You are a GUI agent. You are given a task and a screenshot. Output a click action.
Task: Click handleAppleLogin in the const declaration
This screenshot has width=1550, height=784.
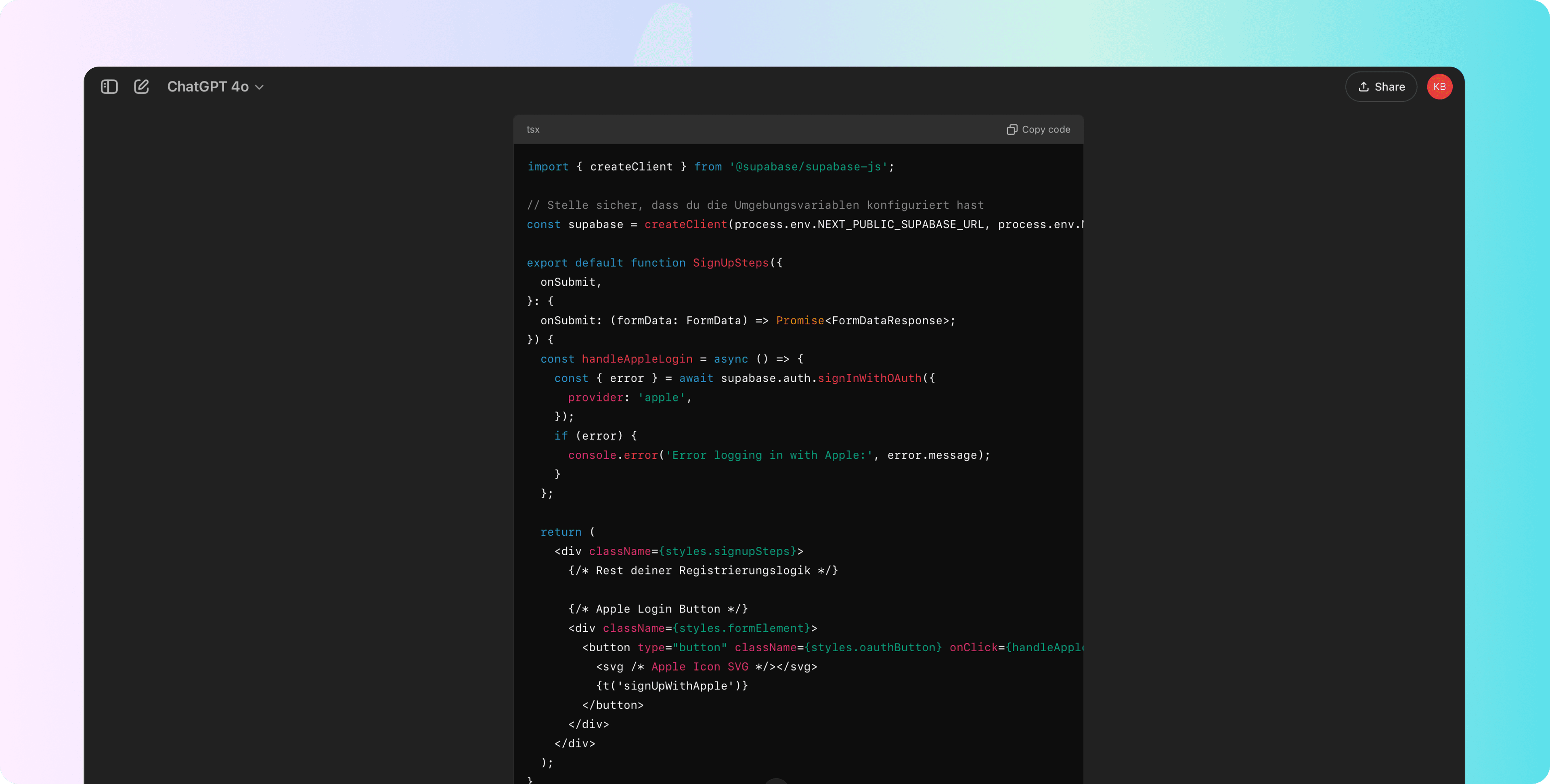pos(637,359)
